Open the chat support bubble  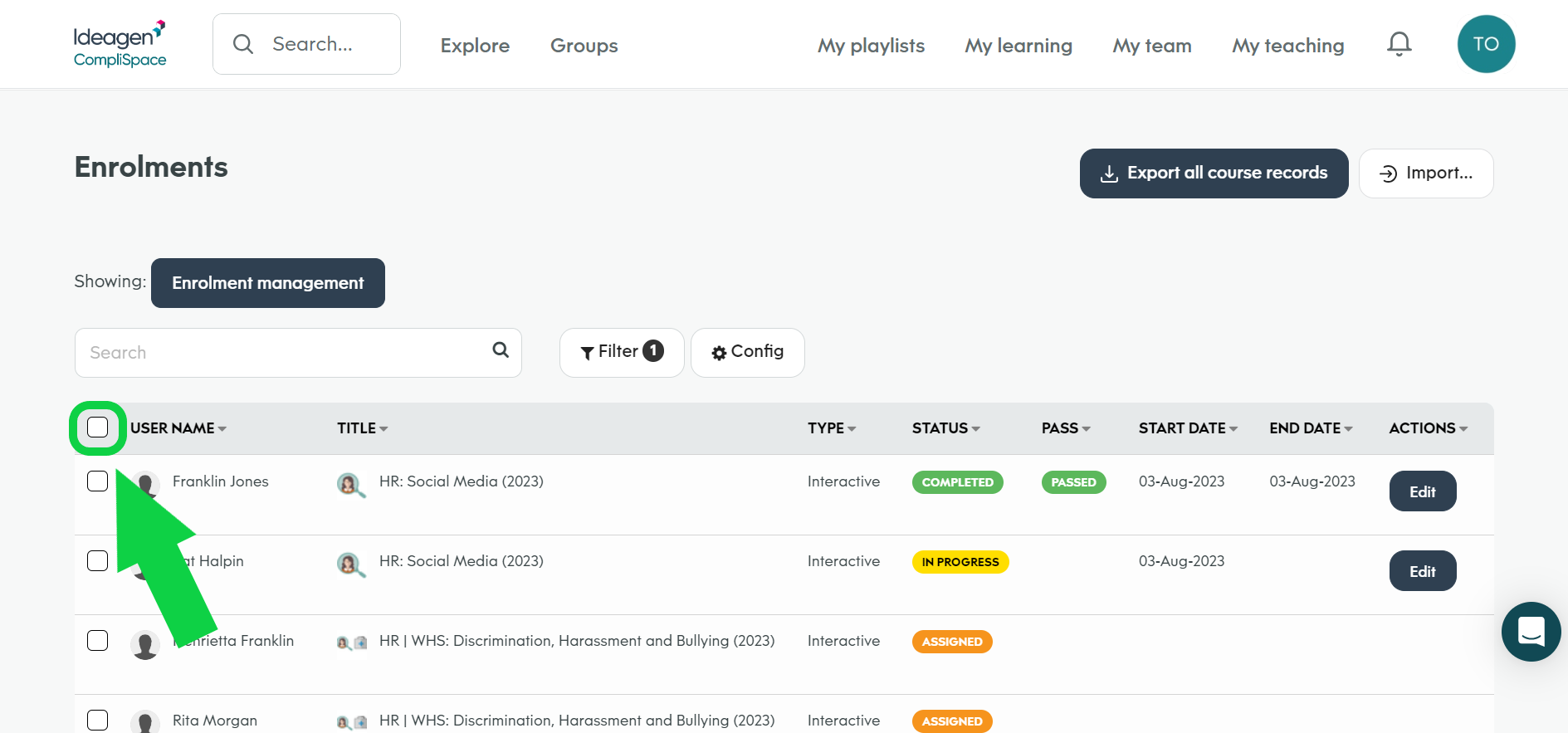[1531, 632]
